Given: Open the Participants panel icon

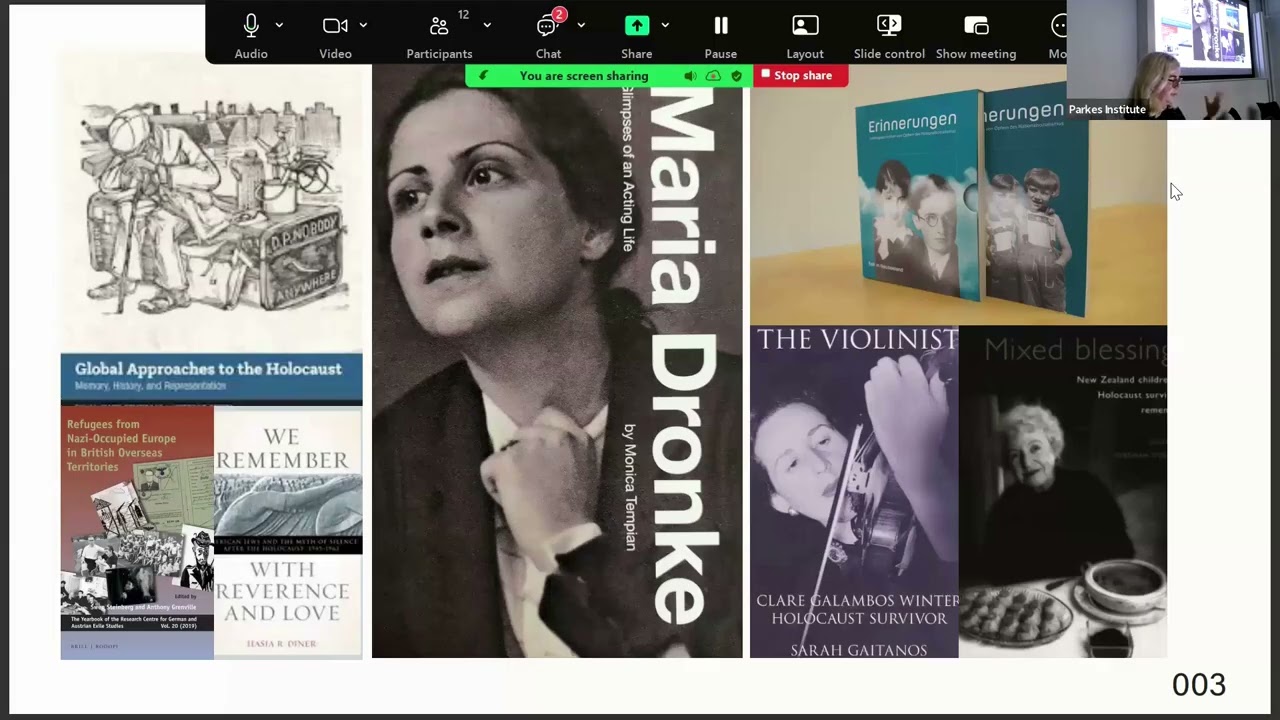Looking at the screenshot, I should [439, 26].
